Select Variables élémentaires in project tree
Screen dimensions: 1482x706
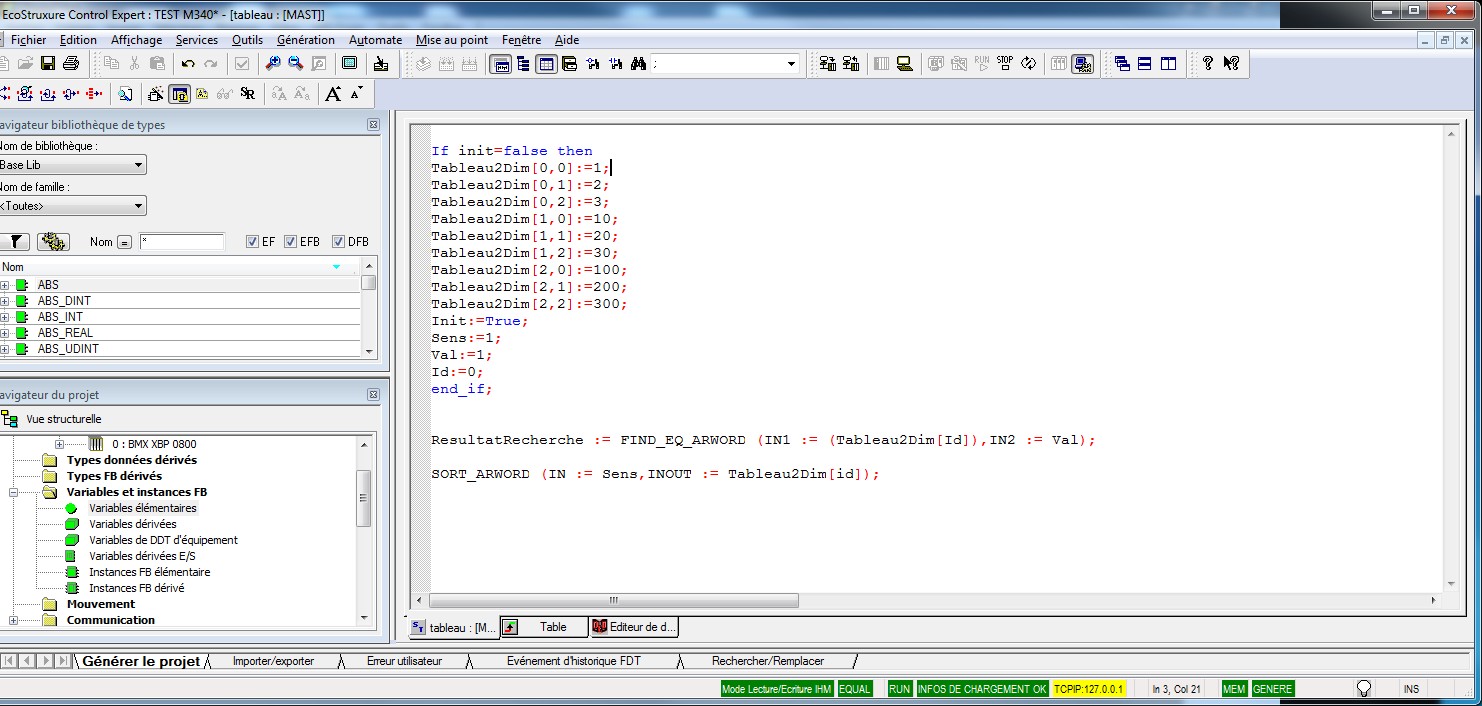pos(142,508)
